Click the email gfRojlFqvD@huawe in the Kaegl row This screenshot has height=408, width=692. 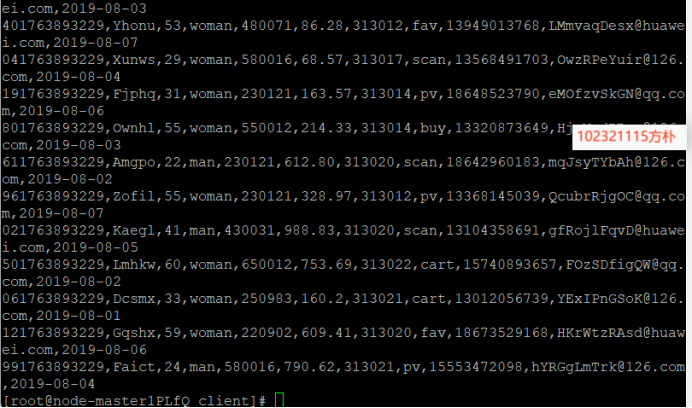click(617, 230)
